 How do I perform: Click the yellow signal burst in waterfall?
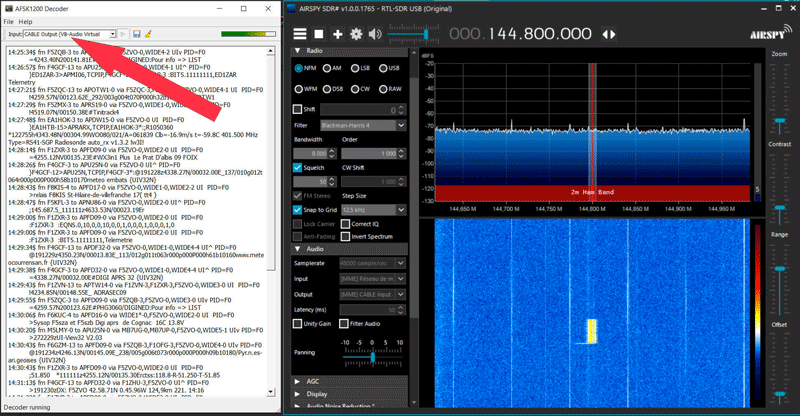pyautogui.click(x=592, y=331)
